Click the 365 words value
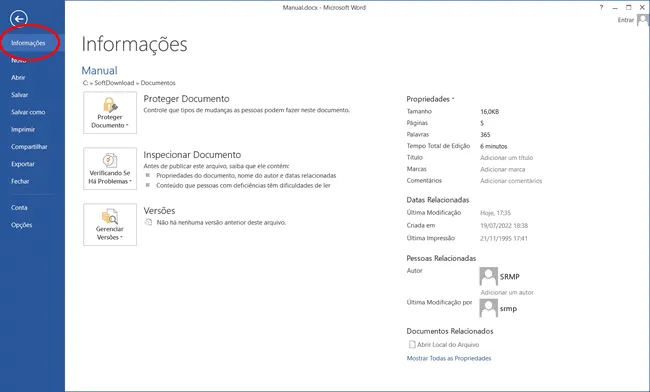The height and width of the screenshot is (392, 650). click(x=485, y=135)
